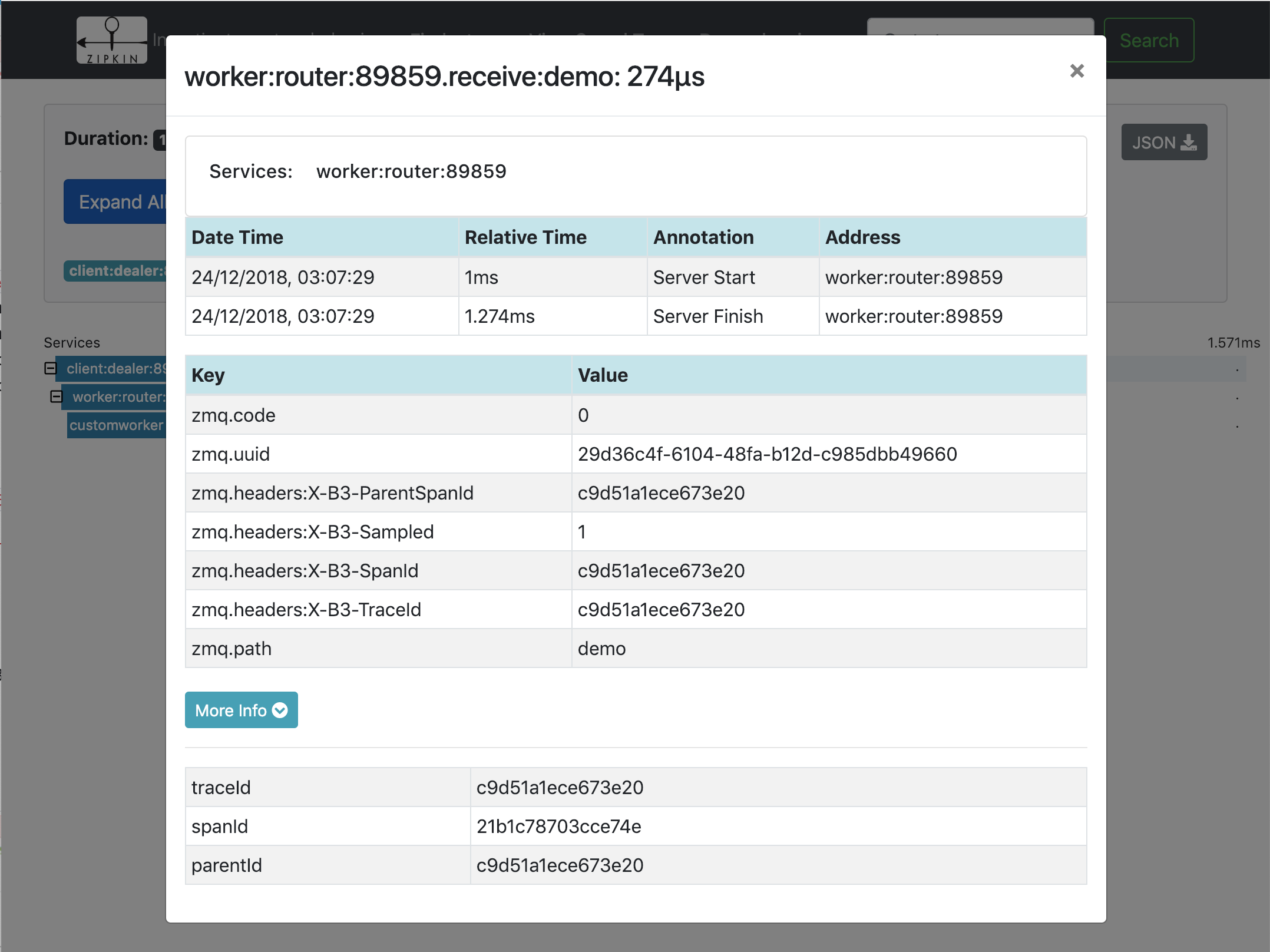Click the parentId row value

(560, 865)
